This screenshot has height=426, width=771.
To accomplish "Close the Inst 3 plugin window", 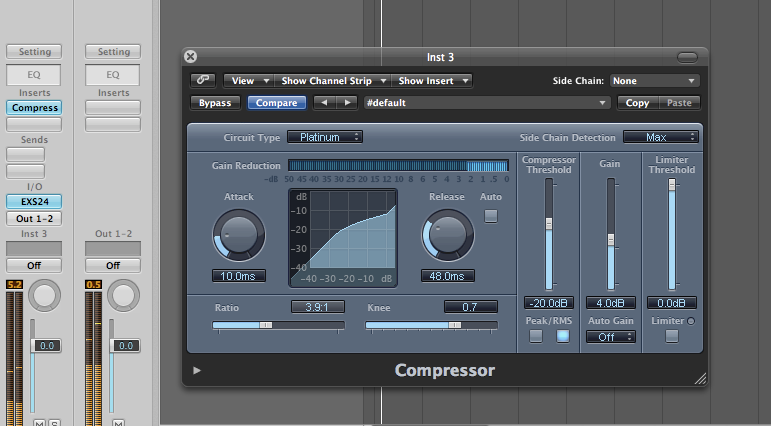I will point(191,57).
